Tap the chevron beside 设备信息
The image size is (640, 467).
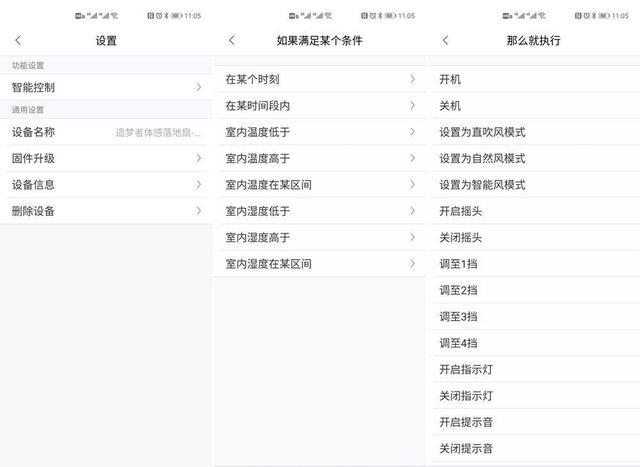click(x=199, y=185)
